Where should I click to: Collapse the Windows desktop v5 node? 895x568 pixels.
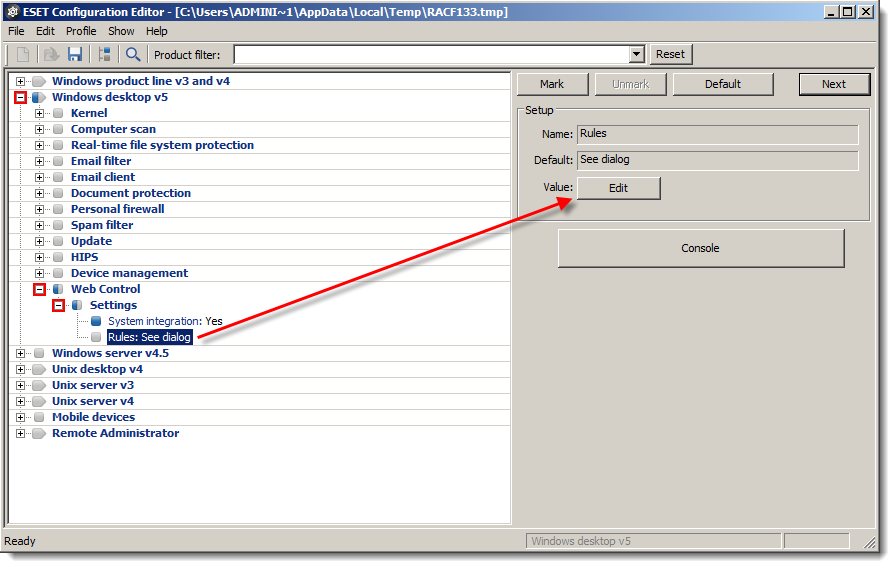click(x=20, y=97)
